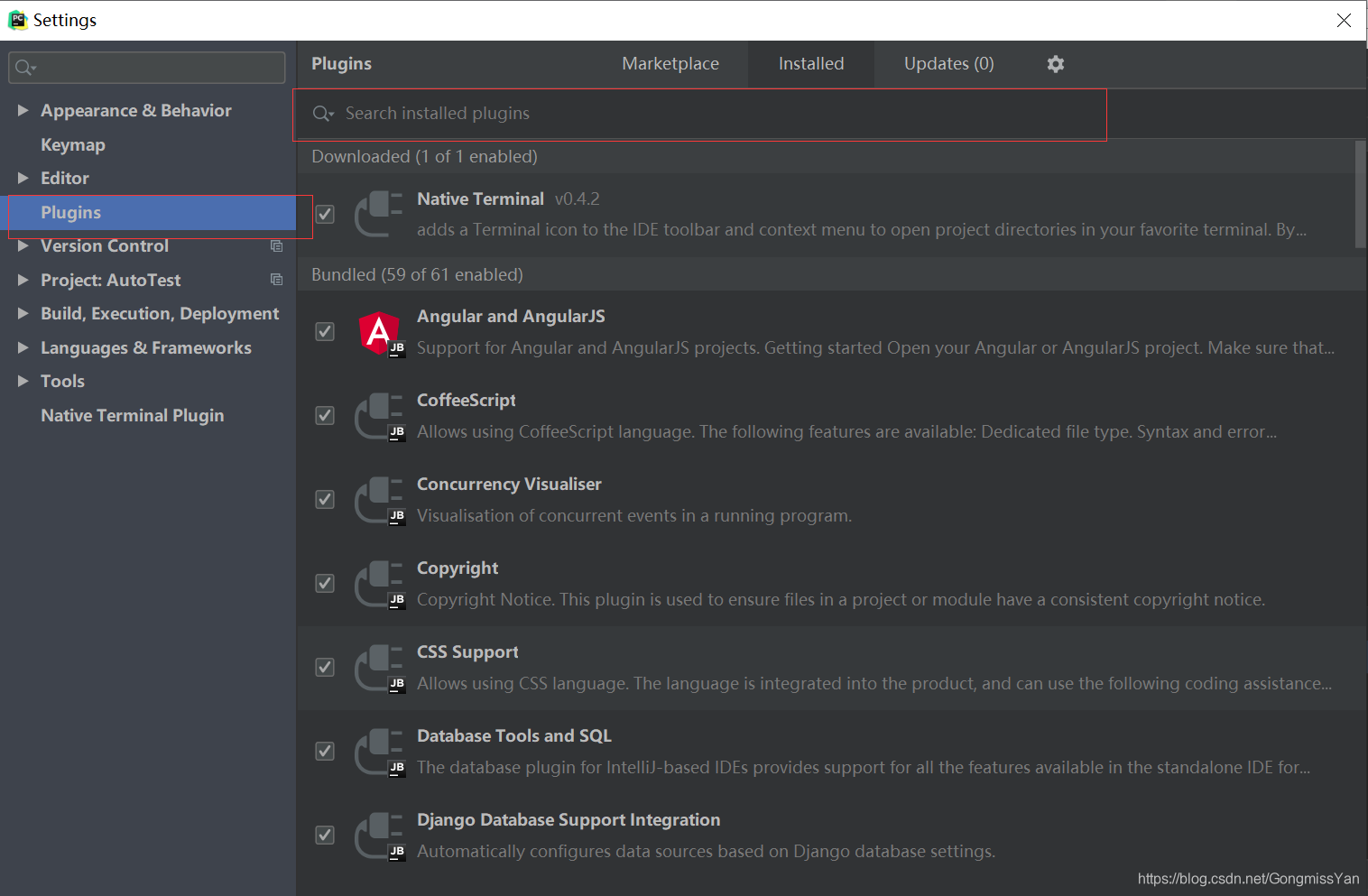Expand the Editor tree arrow
This screenshot has width=1368, height=896.
click(x=23, y=178)
